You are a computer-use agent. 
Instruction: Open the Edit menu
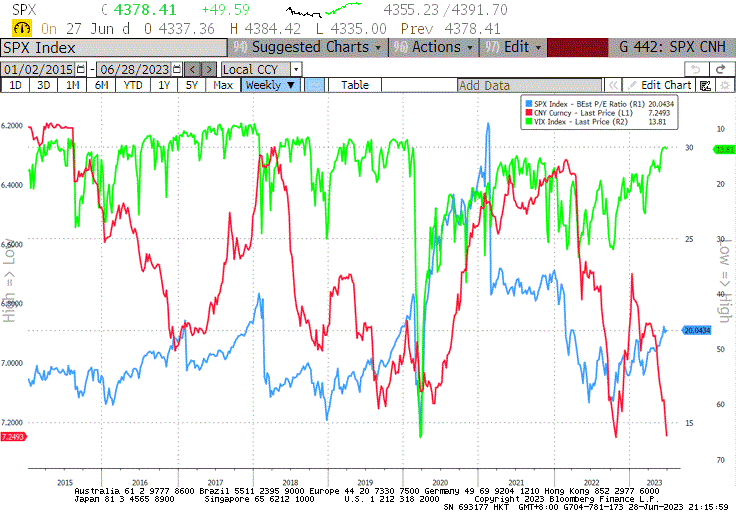pyautogui.click(x=514, y=47)
